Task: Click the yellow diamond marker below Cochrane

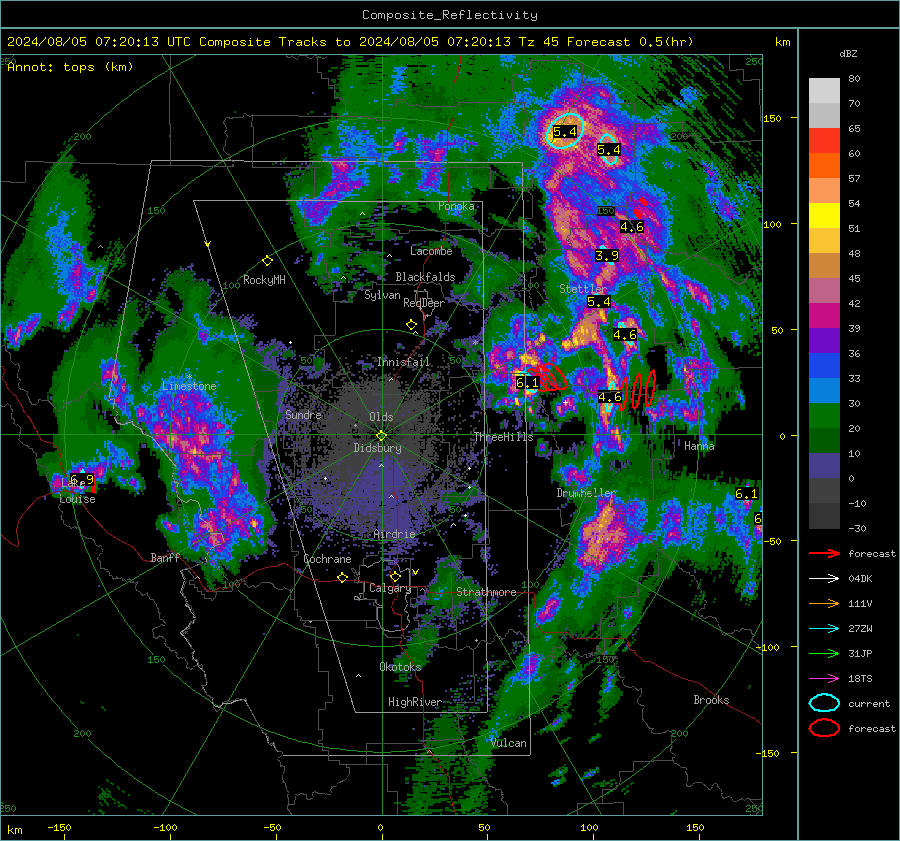Action: pos(342,577)
